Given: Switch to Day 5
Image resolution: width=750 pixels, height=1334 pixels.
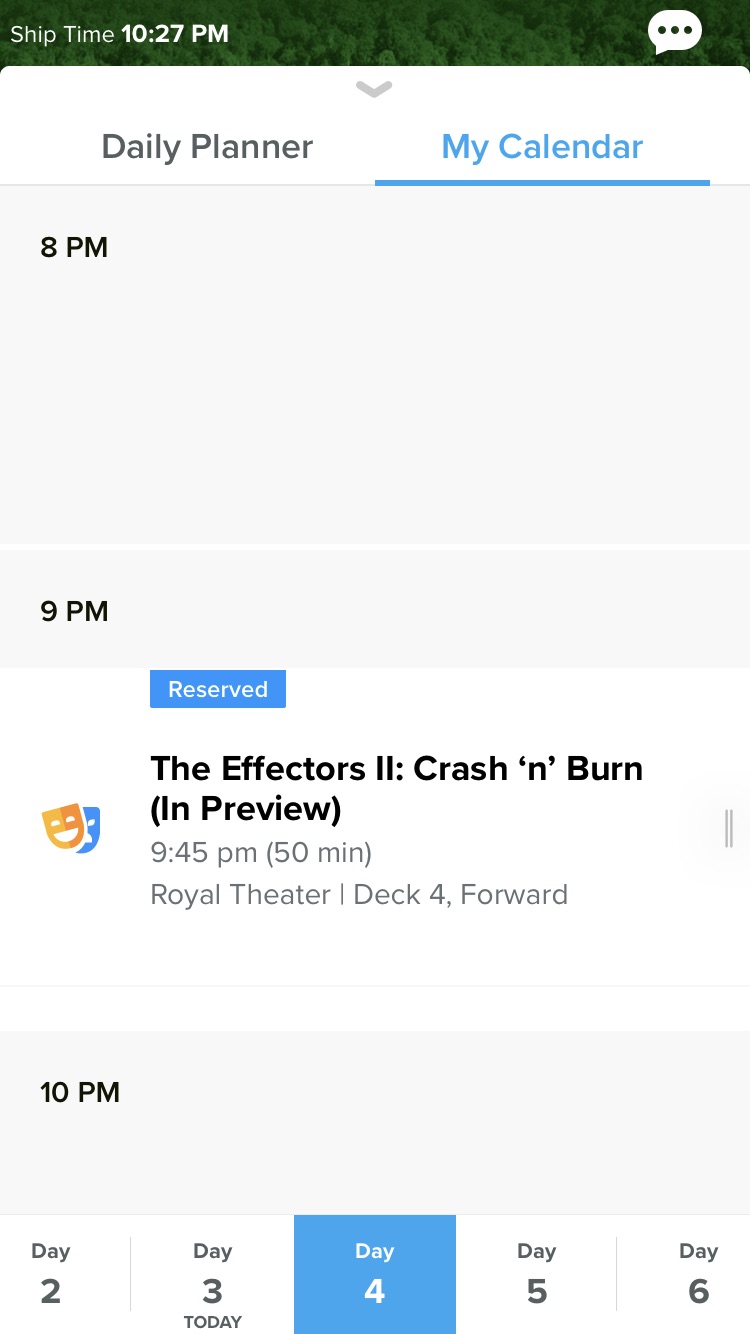Looking at the screenshot, I should pos(536,1274).
